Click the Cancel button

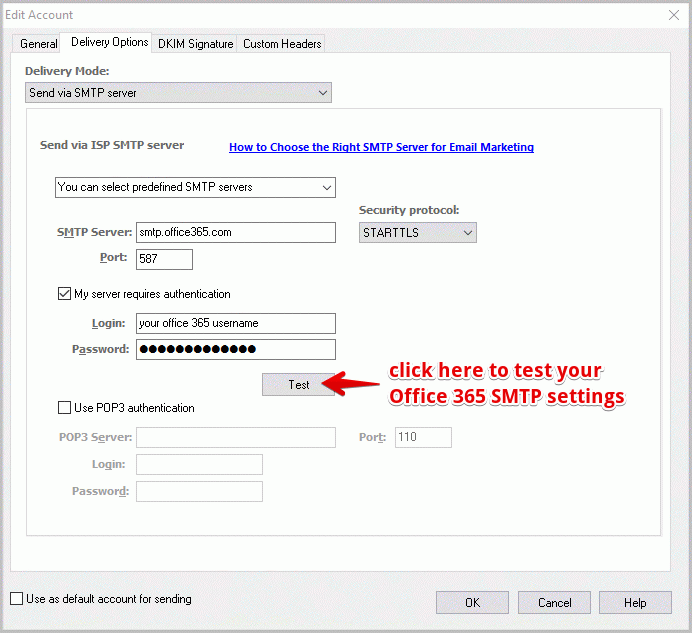(554, 603)
